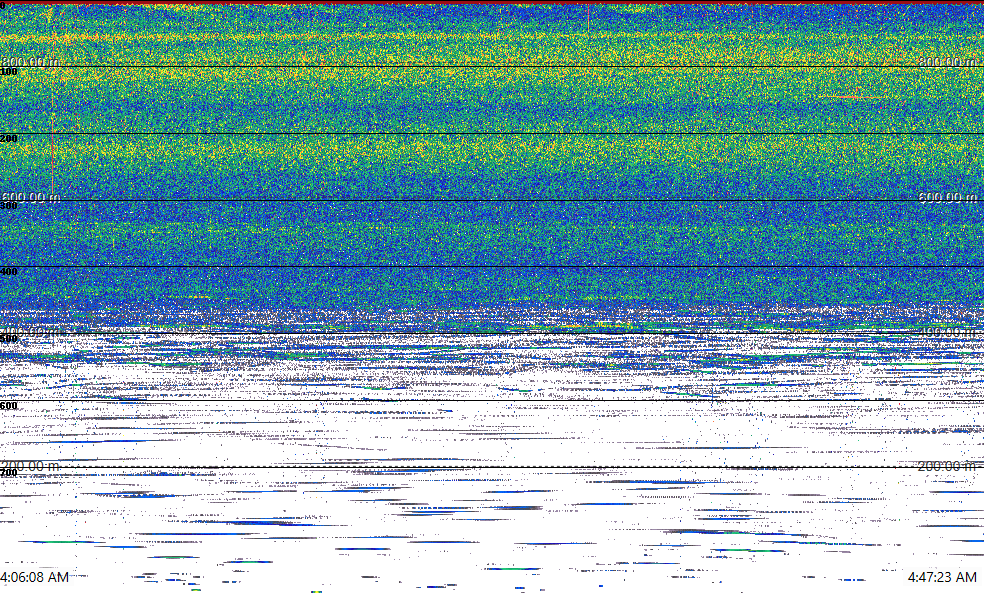Screen dimensions: 984x594
Task: Select the small 200 depth mark label
Action: [9, 139]
